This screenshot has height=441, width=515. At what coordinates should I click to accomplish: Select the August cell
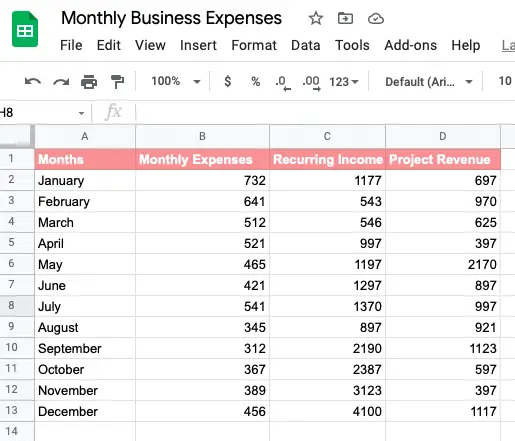click(85, 327)
